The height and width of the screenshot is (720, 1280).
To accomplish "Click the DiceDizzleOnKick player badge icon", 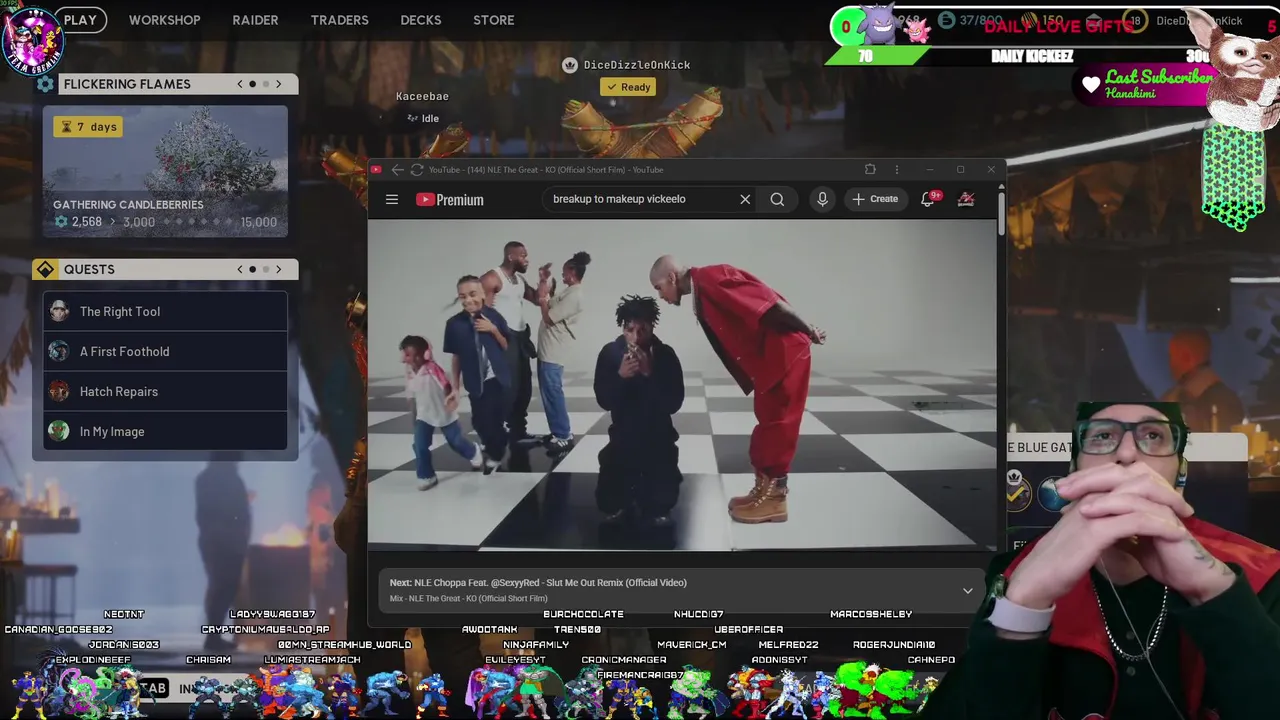I will pyautogui.click(x=570, y=65).
